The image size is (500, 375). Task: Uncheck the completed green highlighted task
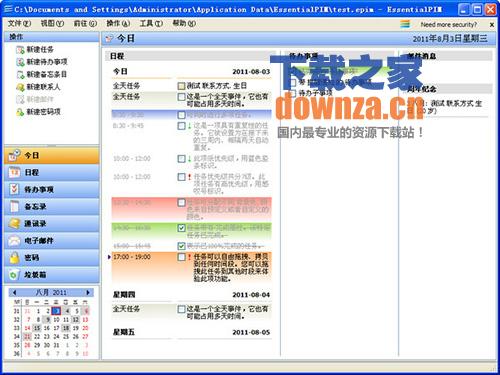pos(181,228)
